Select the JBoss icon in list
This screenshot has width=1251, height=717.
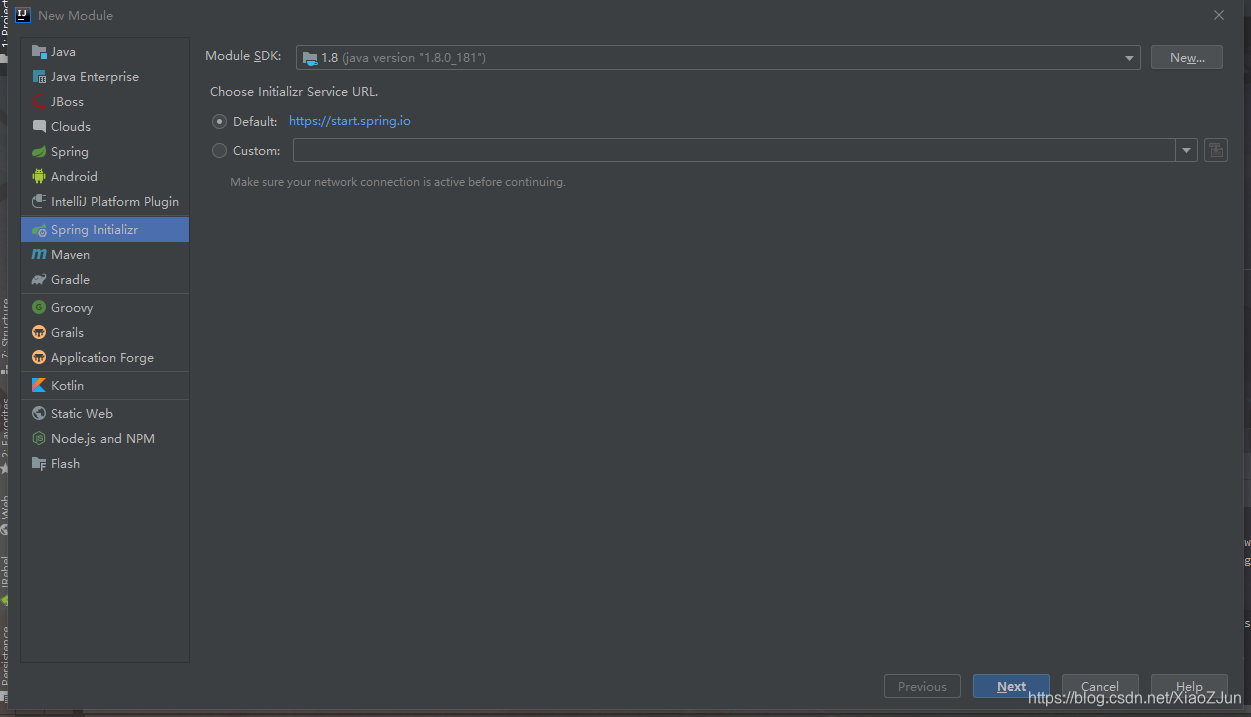tap(39, 101)
